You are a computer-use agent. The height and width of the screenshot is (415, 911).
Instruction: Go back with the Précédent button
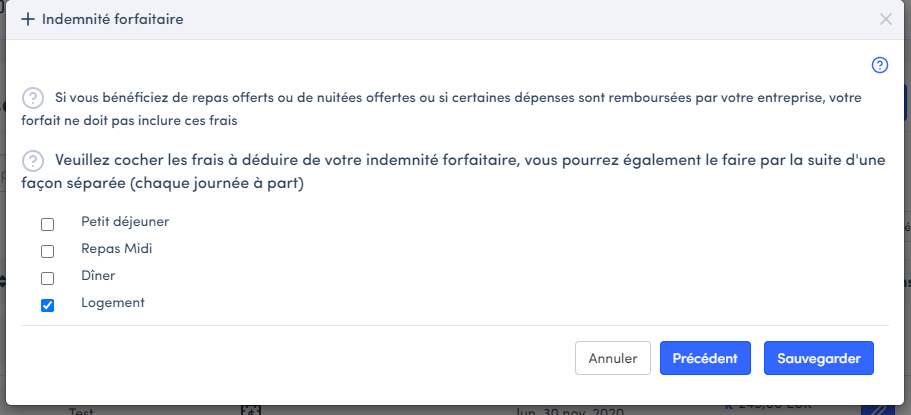705,358
